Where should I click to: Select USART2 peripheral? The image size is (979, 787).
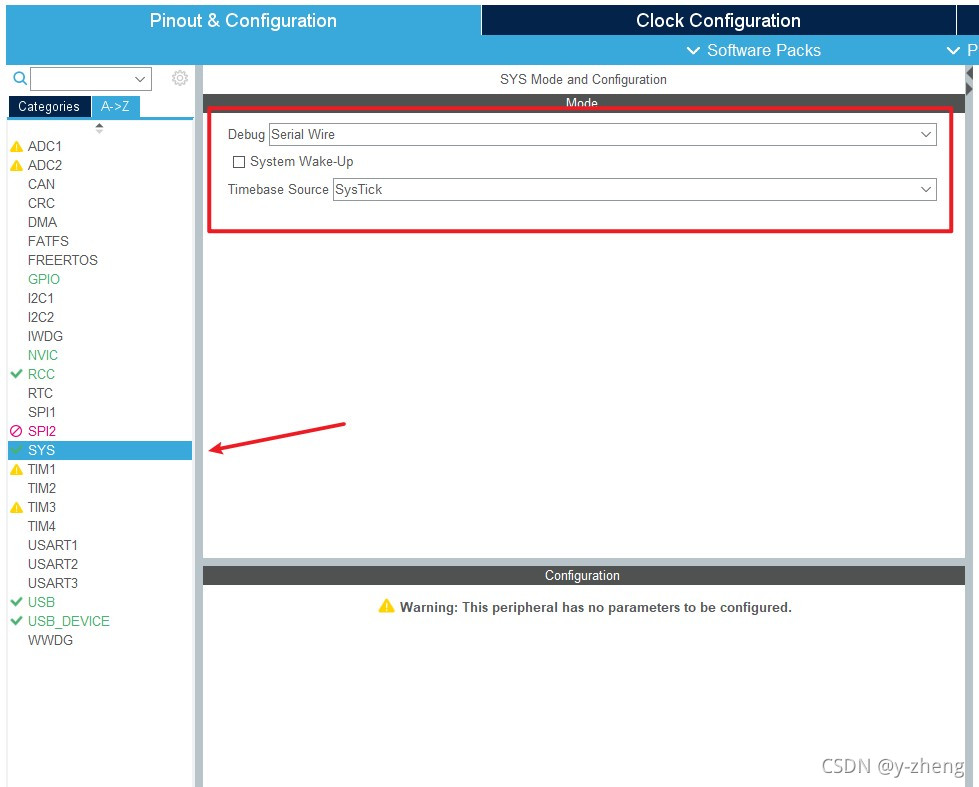[52, 564]
